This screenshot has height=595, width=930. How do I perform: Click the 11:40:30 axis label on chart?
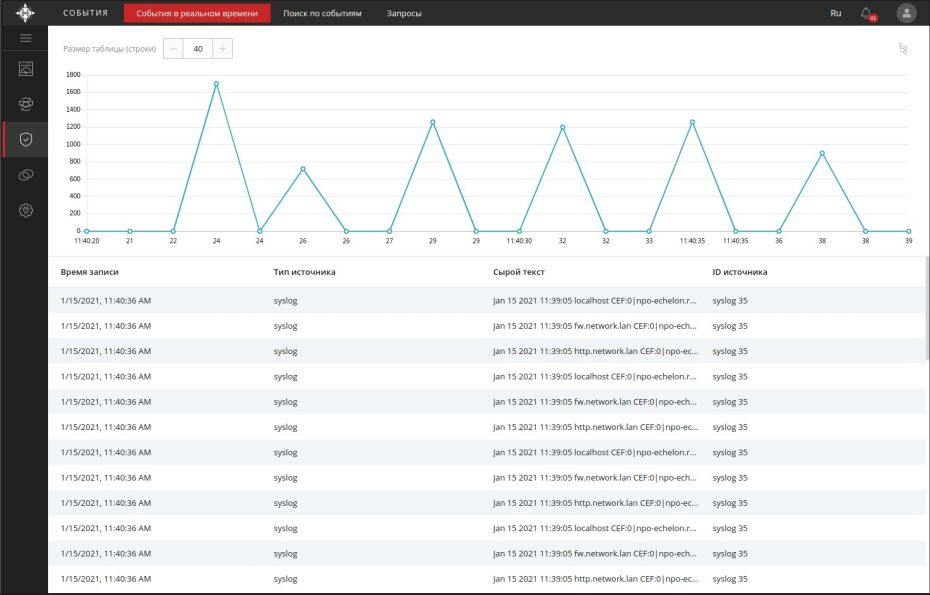(519, 241)
